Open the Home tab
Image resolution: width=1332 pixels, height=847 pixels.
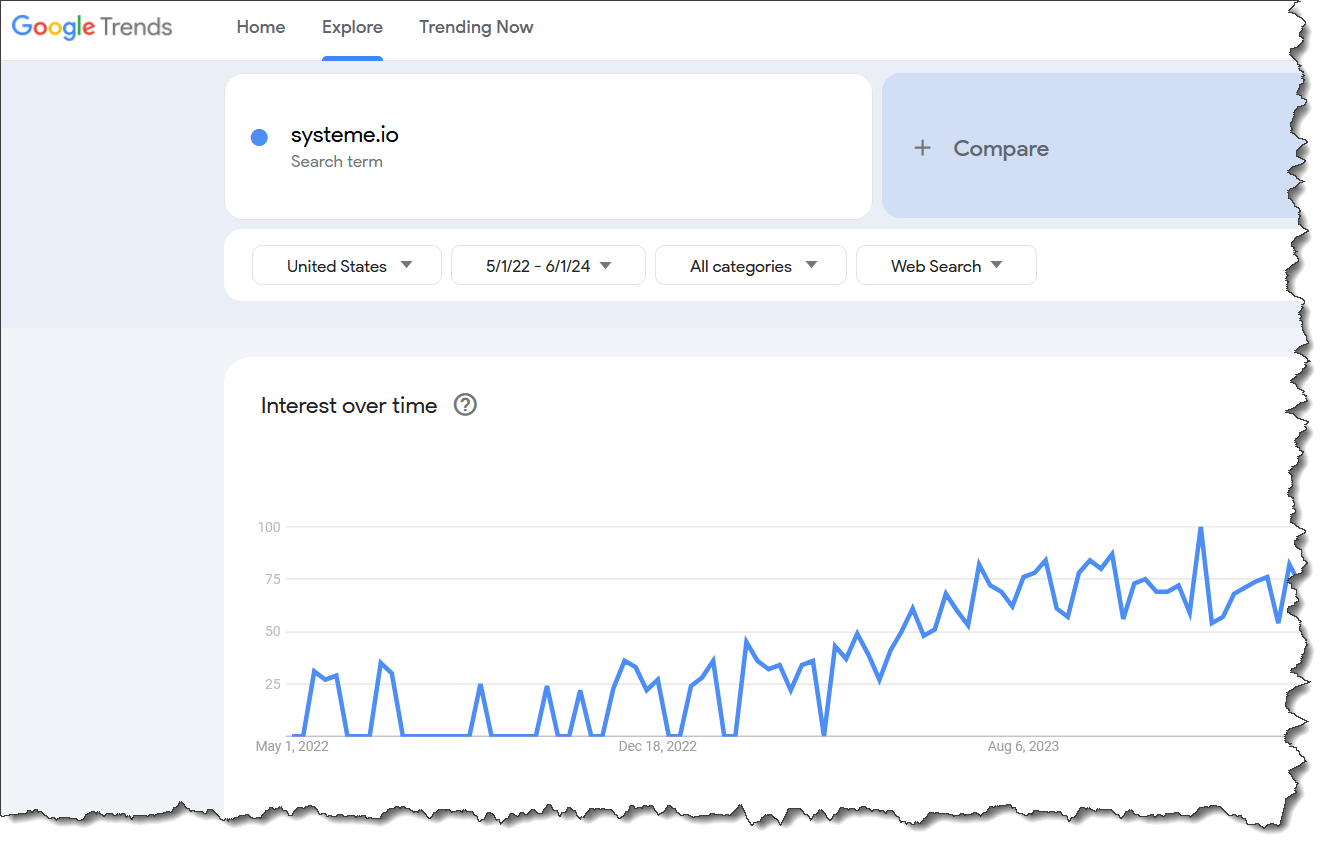tap(261, 27)
